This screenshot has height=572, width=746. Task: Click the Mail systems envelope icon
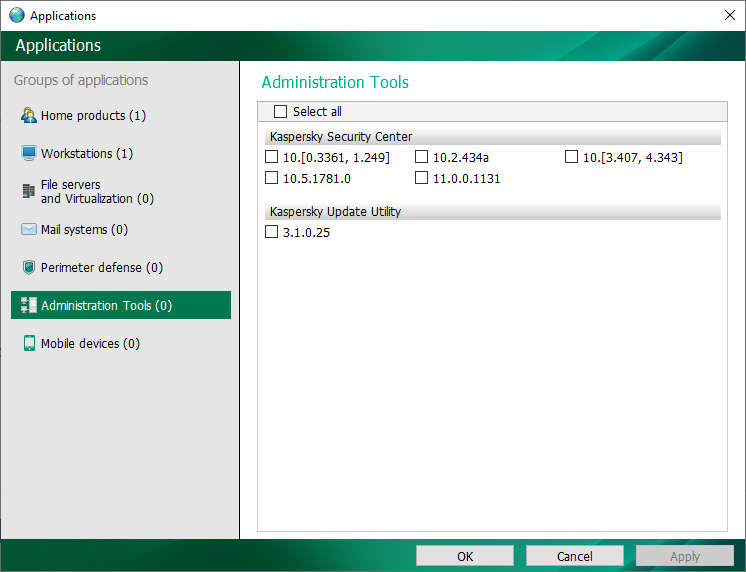pyautogui.click(x=29, y=229)
